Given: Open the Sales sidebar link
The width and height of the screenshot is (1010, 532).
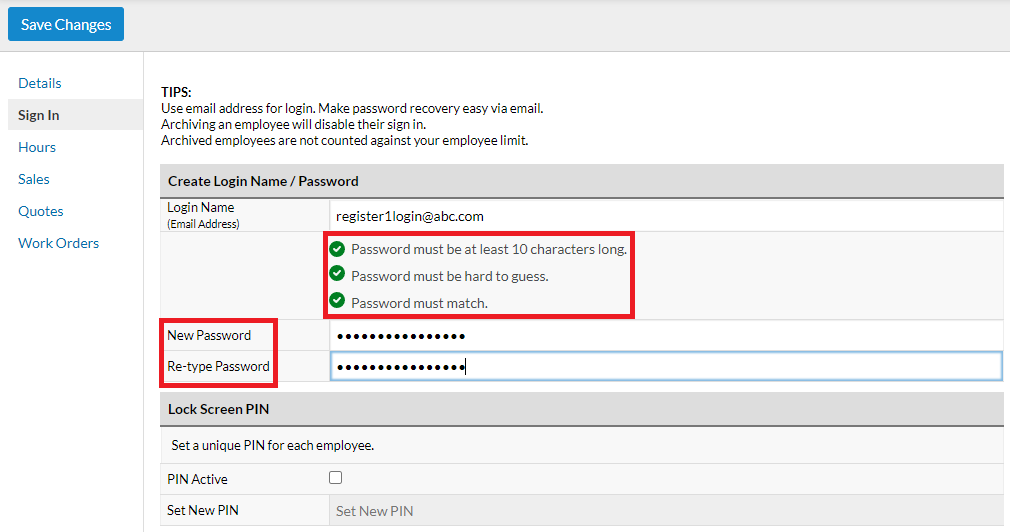Looking at the screenshot, I should [x=34, y=179].
